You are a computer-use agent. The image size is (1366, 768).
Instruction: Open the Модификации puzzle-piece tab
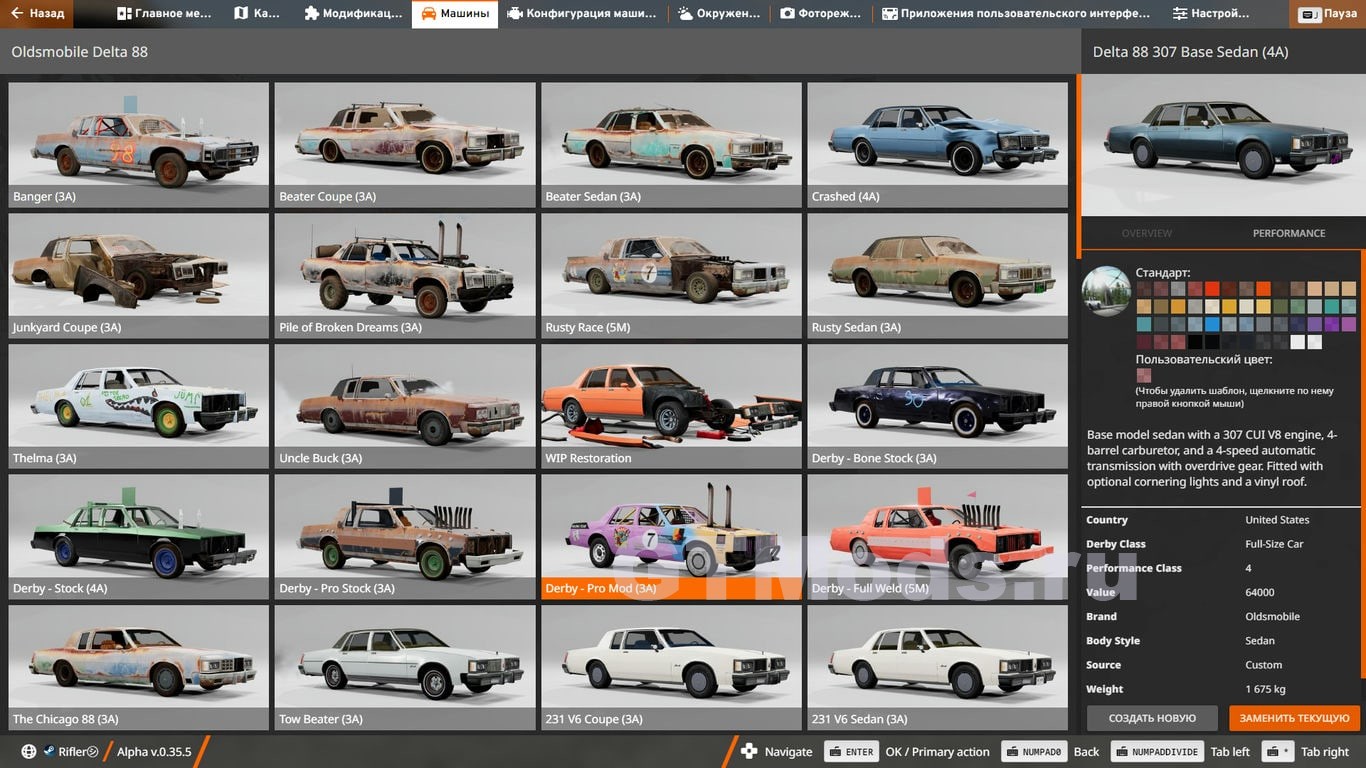click(353, 14)
